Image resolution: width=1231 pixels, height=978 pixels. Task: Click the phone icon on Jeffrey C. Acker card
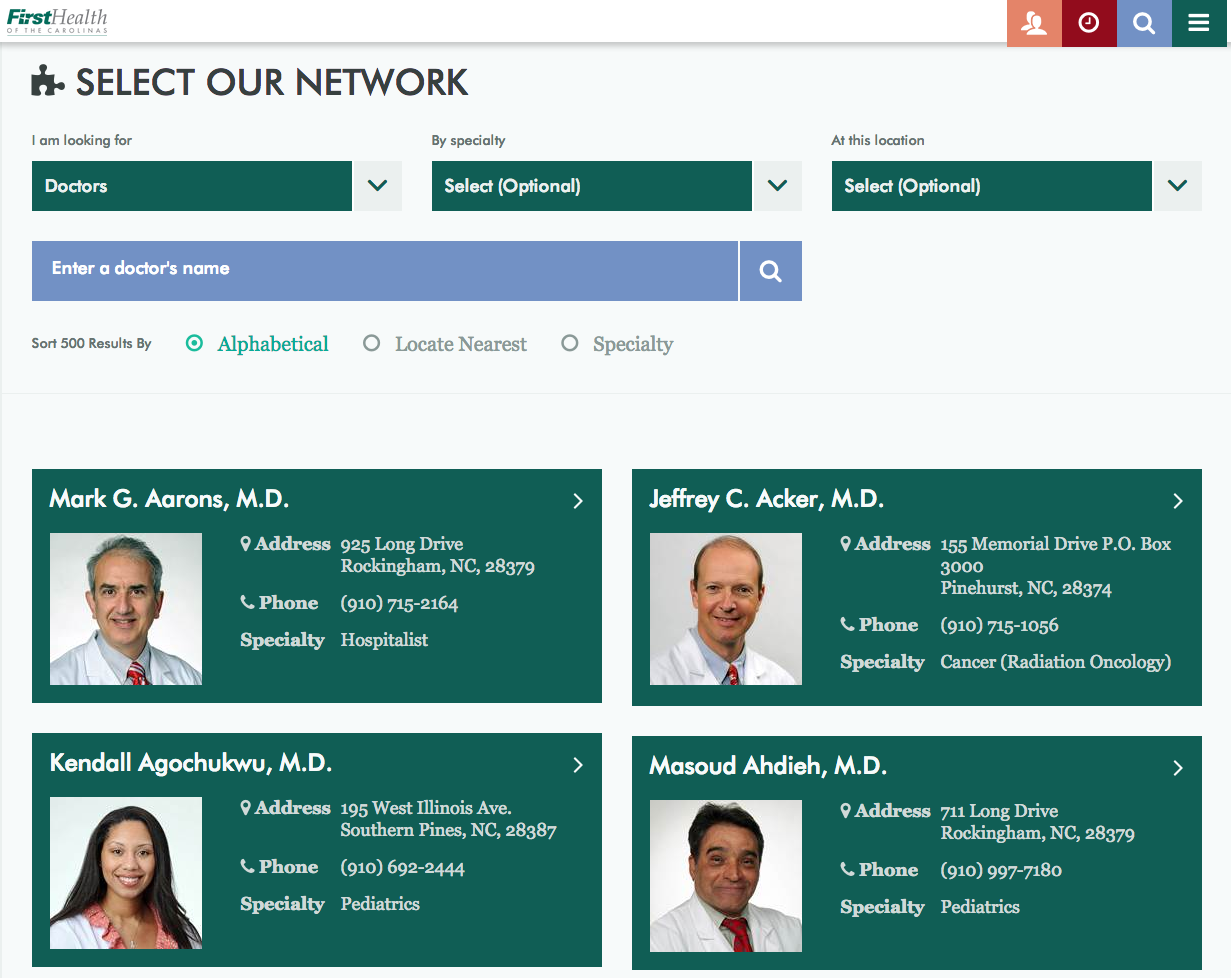click(845, 624)
